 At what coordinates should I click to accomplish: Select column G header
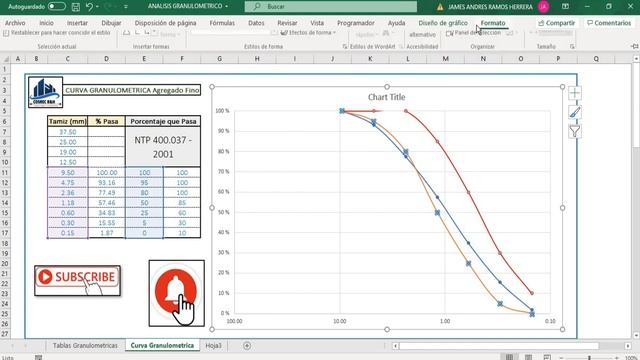220,59
